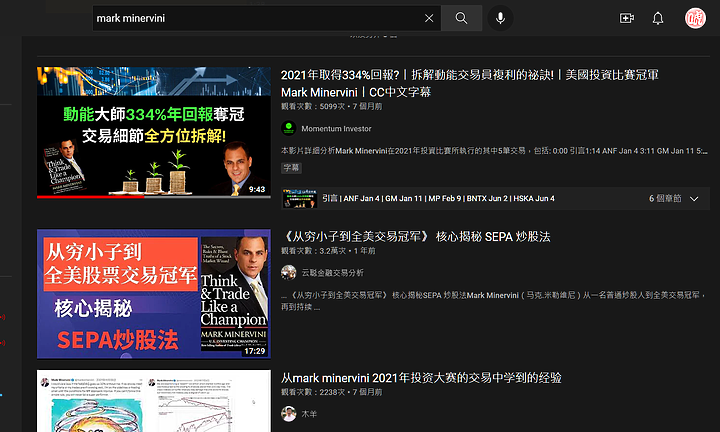The image size is (720, 432).
Task: Expand the 6 個章節 chapters chevron
Action: click(x=694, y=199)
